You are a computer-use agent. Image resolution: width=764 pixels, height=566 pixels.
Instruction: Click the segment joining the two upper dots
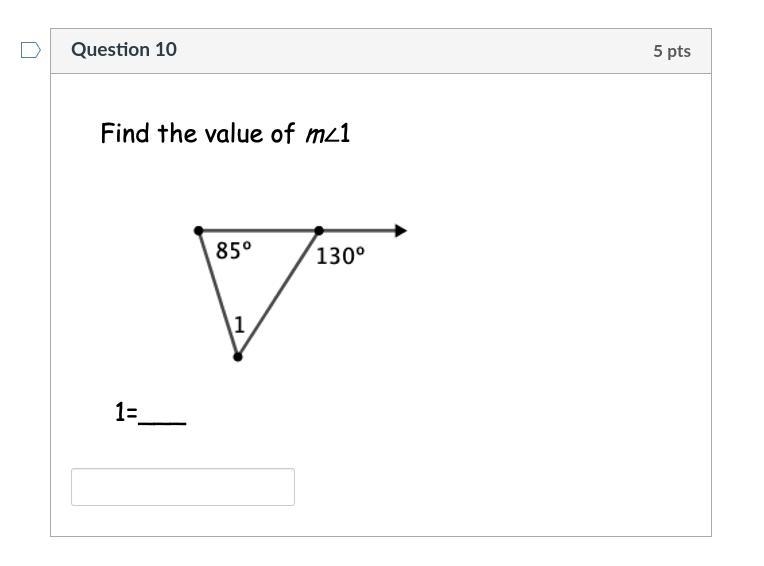point(258,230)
